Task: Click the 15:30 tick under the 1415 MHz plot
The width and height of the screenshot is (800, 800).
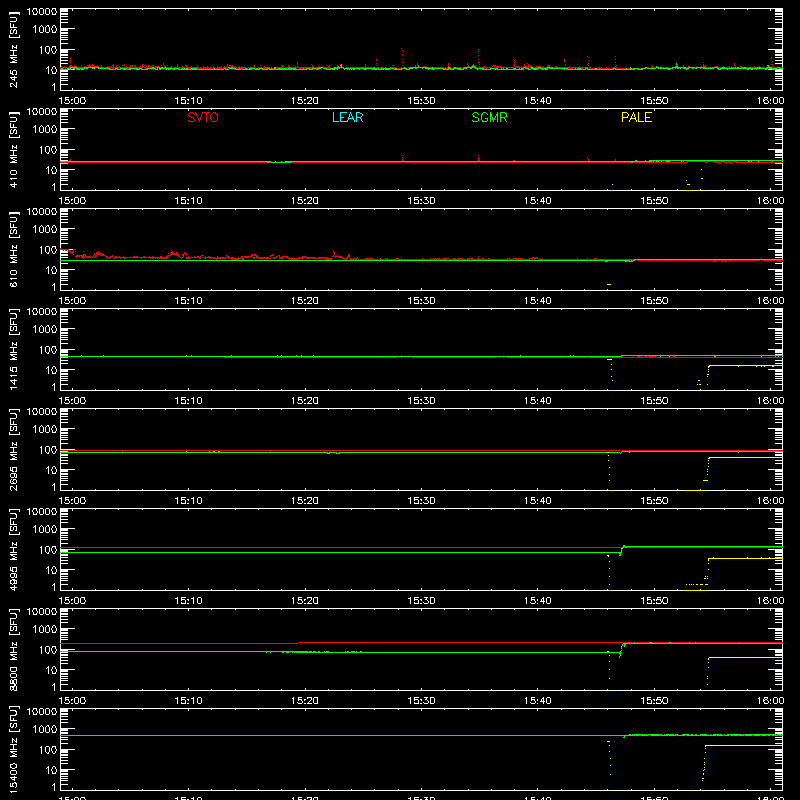Action: (421, 401)
